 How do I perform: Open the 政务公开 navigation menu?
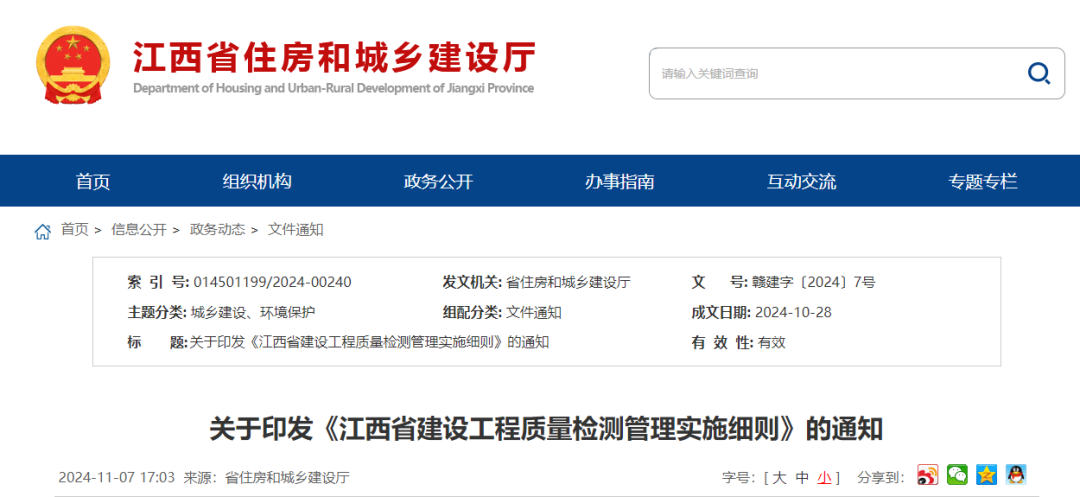click(438, 182)
